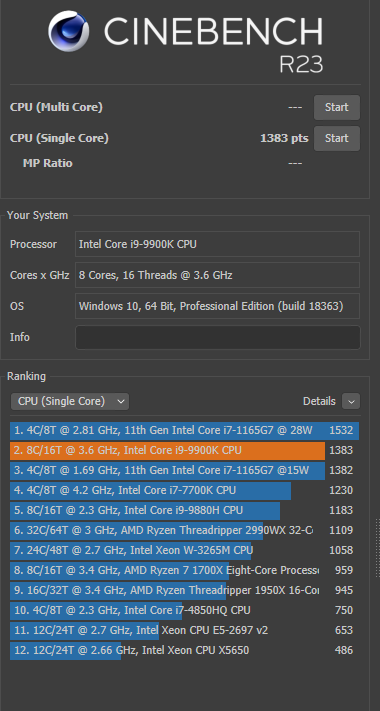Screen dimensions: 380x711
Task: Select the Processor field showing i9-9900K
Action: pyautogui.click(x=217, y=244)
